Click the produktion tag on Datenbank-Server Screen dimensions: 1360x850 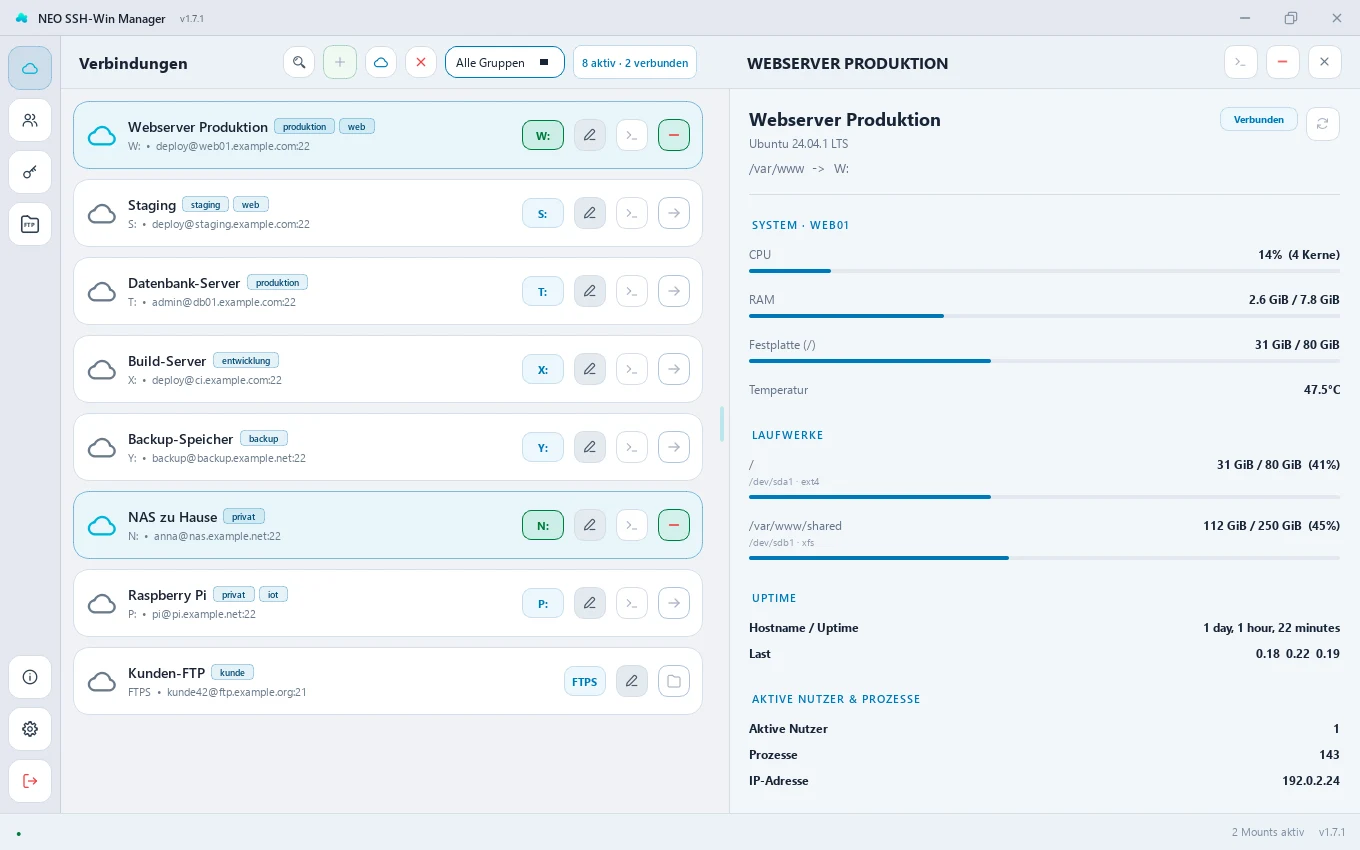(278, 283)
